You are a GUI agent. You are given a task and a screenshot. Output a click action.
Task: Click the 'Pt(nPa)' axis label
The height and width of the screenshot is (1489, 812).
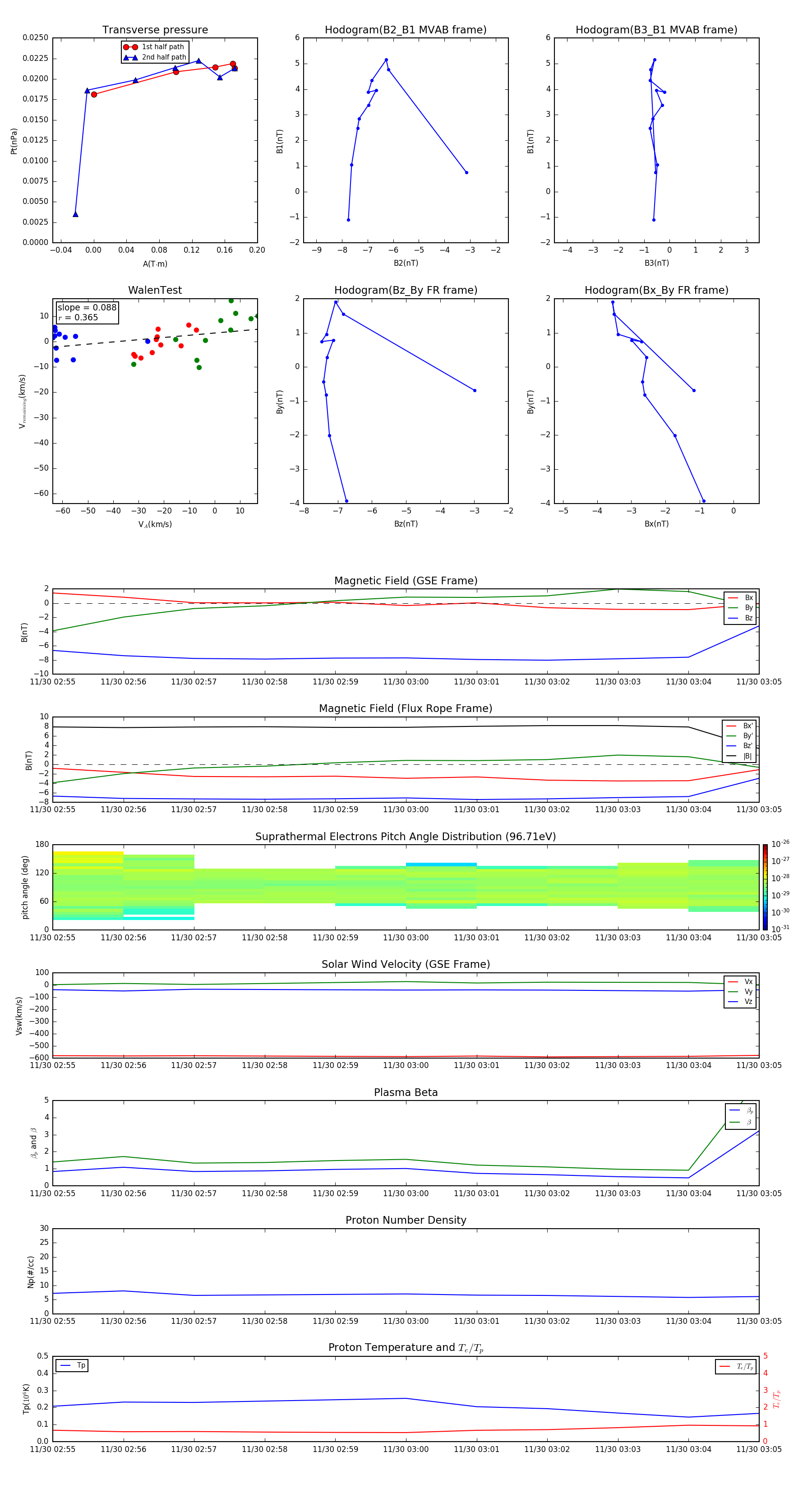14,141
